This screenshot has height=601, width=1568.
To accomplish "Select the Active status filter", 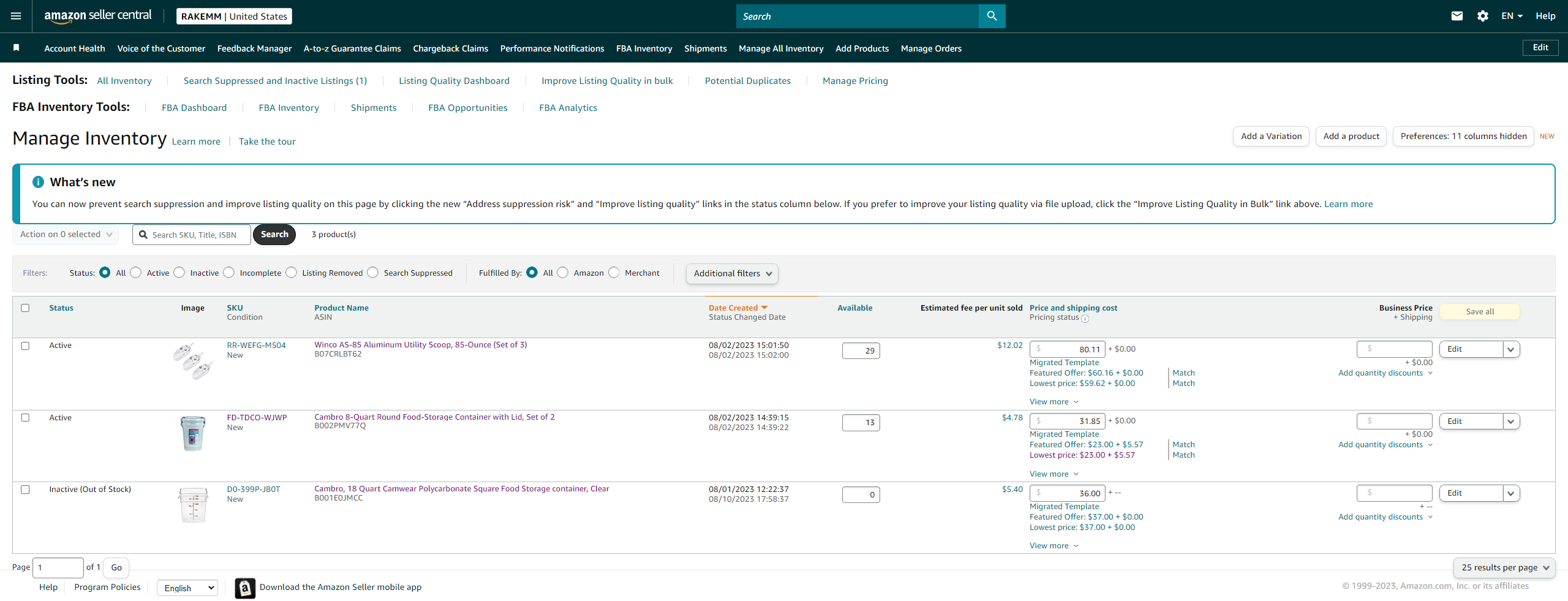I will [x=136, y=273].
